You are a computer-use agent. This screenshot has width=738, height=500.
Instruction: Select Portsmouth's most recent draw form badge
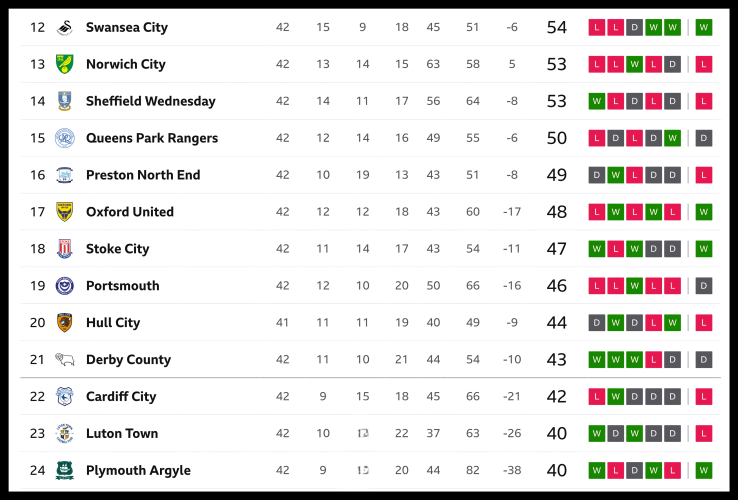[704, 286]
